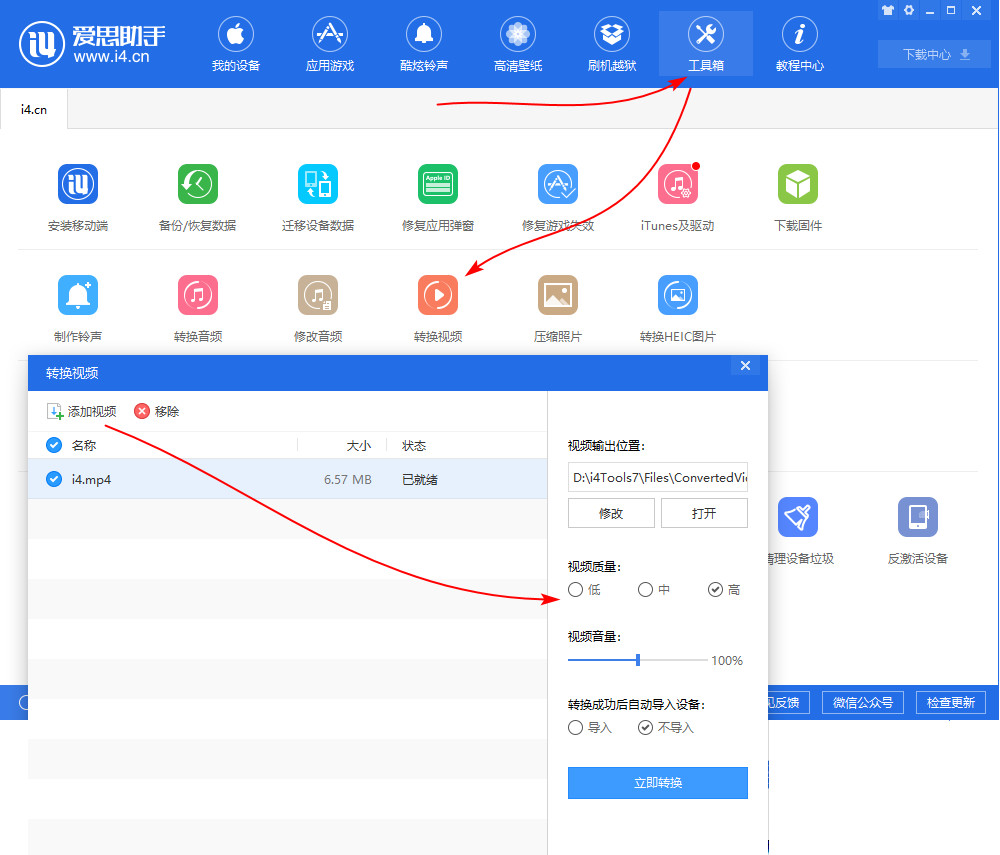Screen dimensions: 1000x855
Task: Choose 导入 for auto-import after conversion
Action: pos(575,727)
